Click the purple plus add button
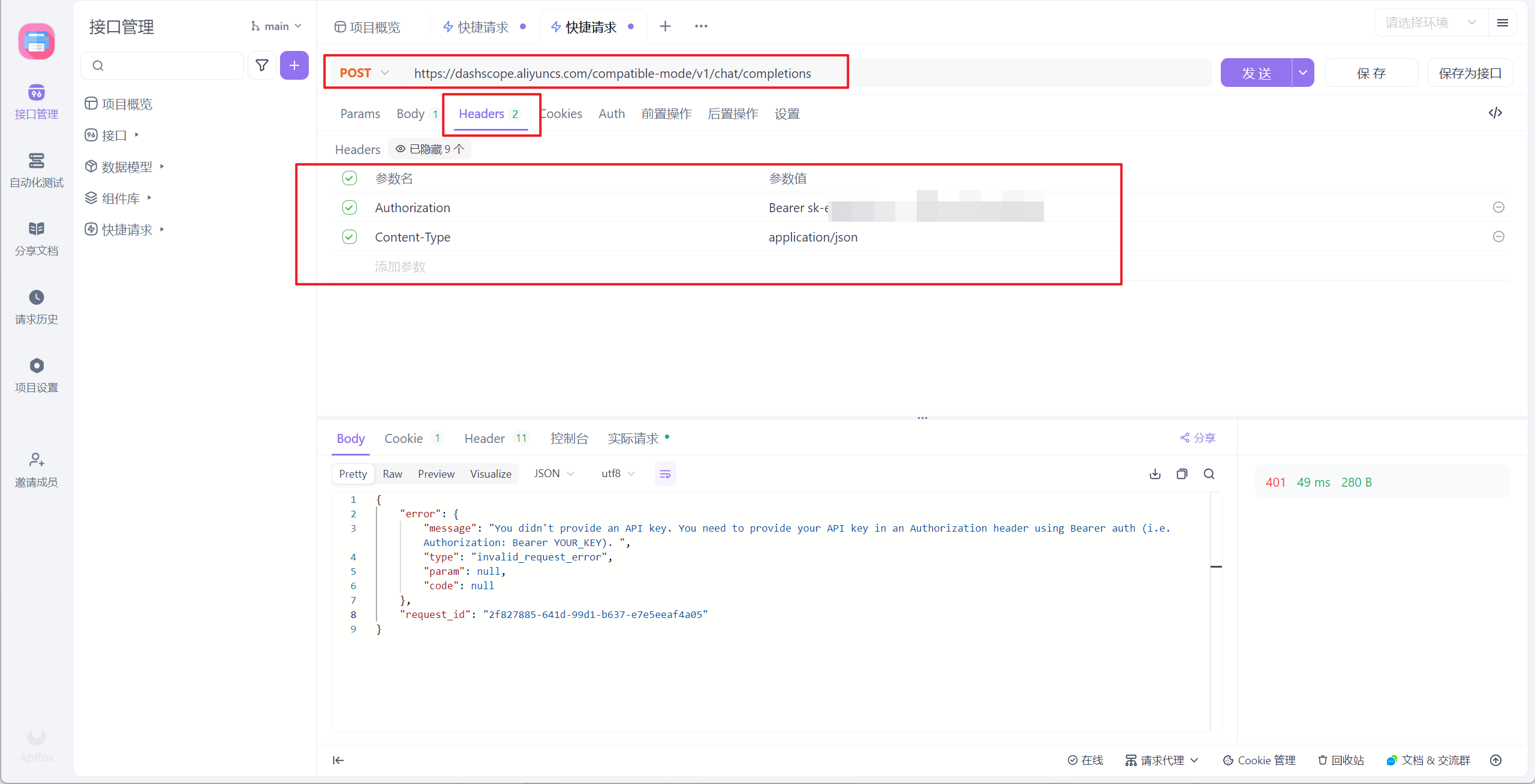 (294, 65)
